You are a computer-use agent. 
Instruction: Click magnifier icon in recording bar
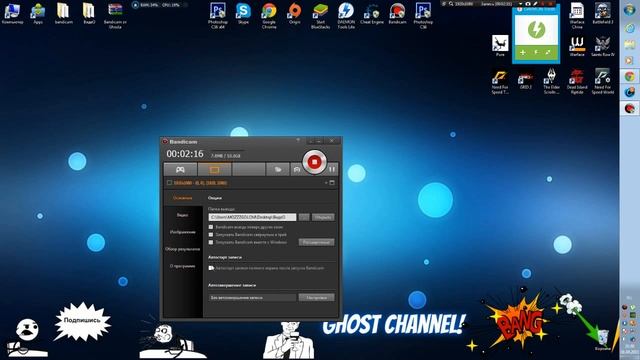pyautogui.click(x=451, y=4)
